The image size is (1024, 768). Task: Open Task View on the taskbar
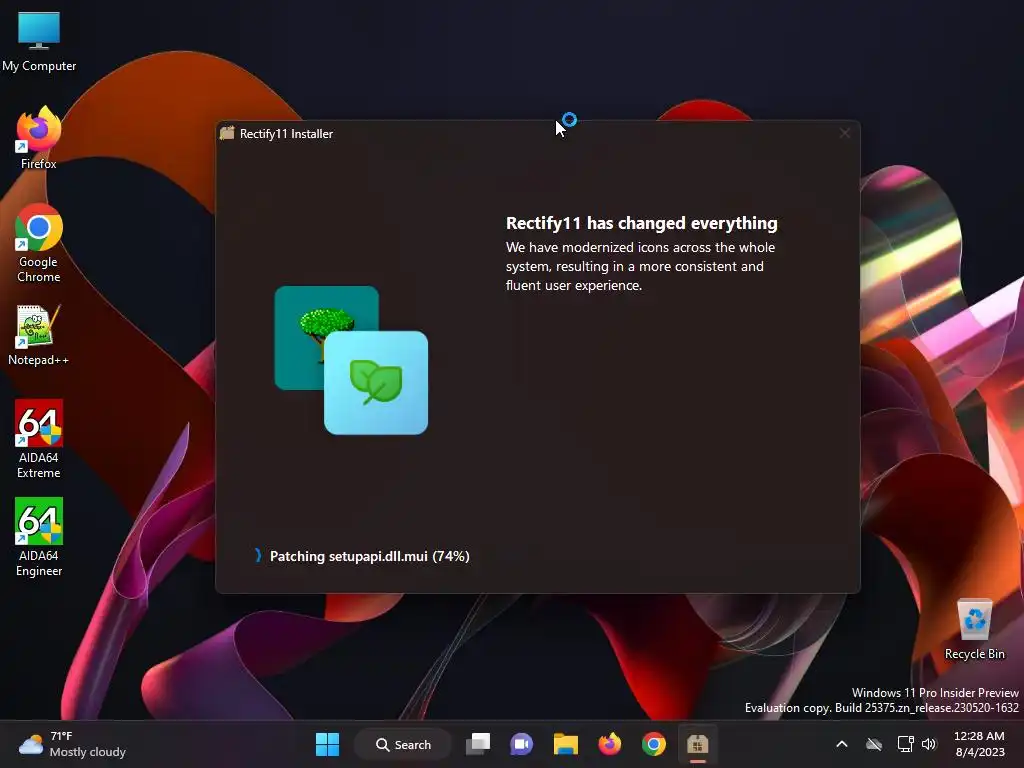coord(478,744)
